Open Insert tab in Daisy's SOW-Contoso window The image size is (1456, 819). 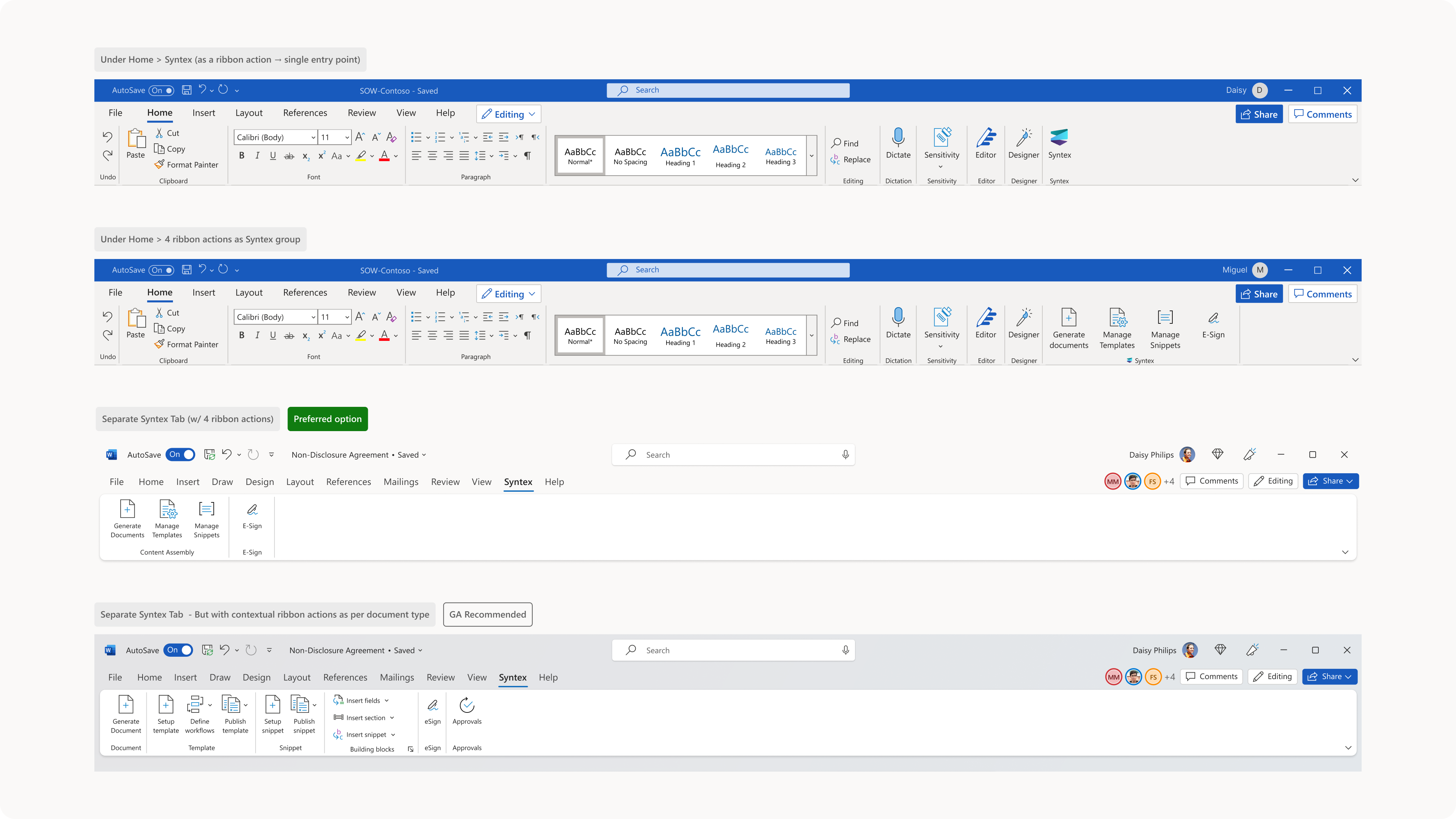pos(204,113)
